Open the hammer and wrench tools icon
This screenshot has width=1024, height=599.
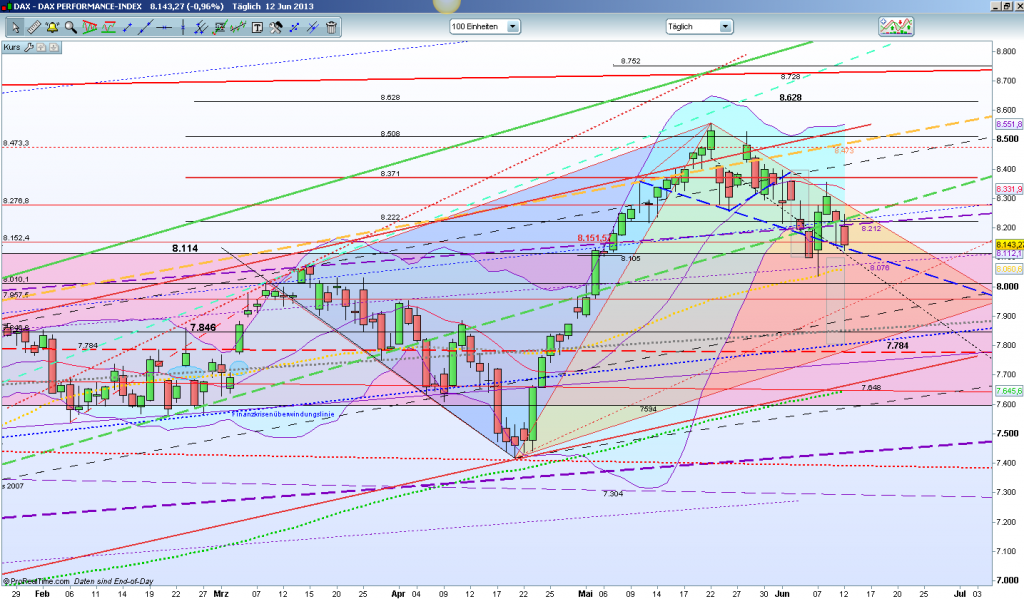[276, 27]
